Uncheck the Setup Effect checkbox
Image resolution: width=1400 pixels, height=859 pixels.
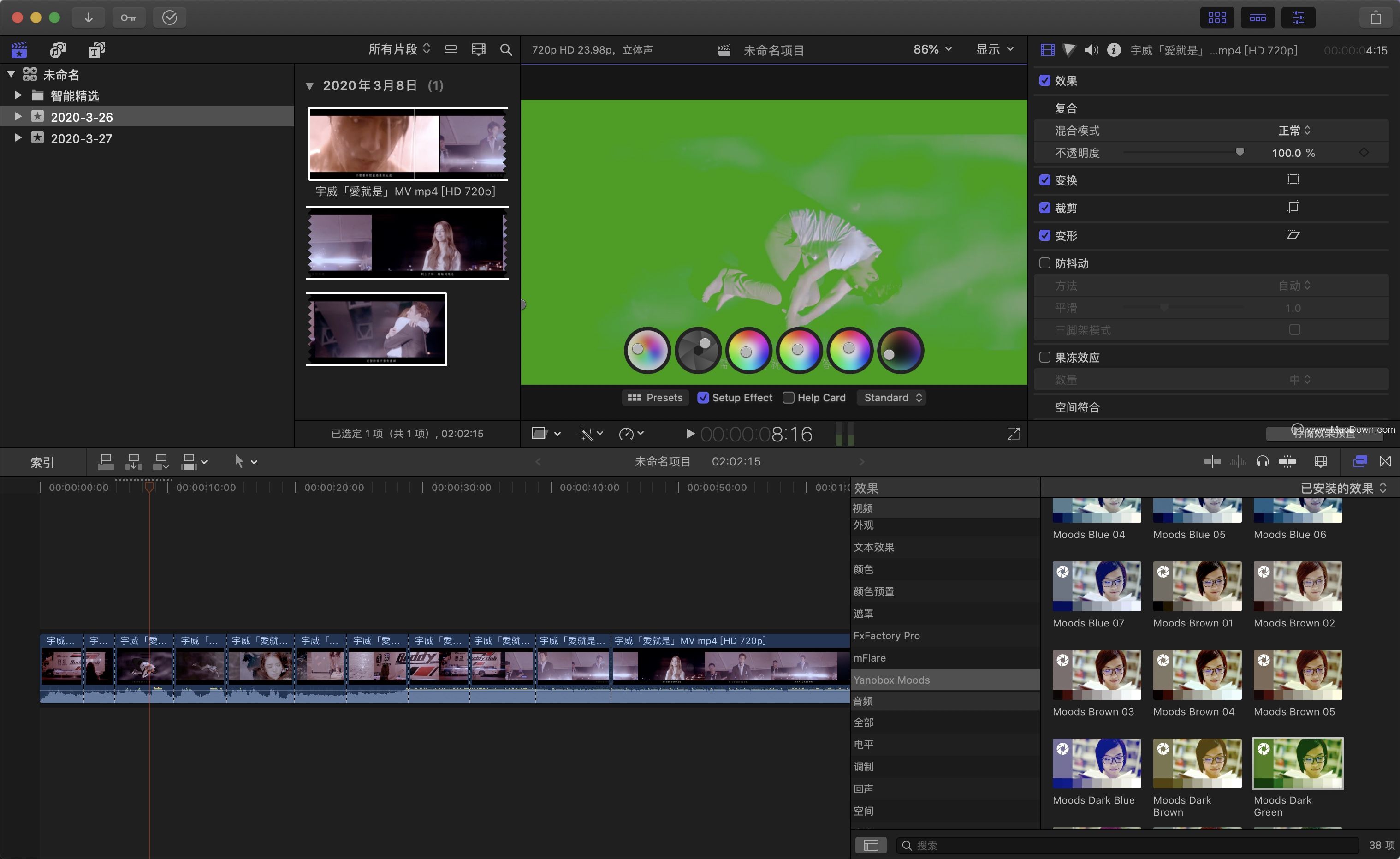tap(703, 397)
